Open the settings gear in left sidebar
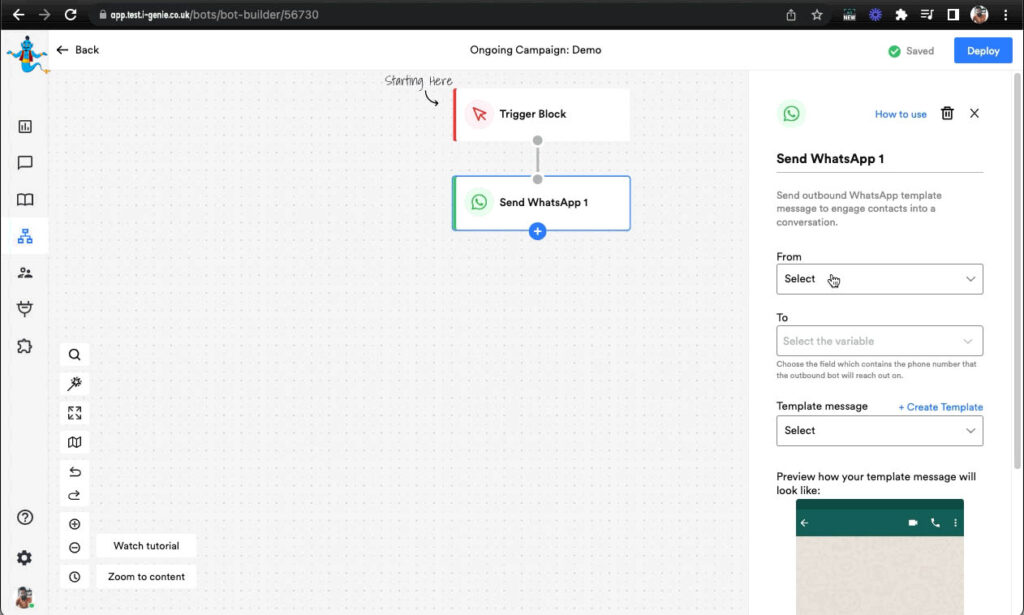The width and height of the screenshot is (1024, 615). (x=25, y=558)
